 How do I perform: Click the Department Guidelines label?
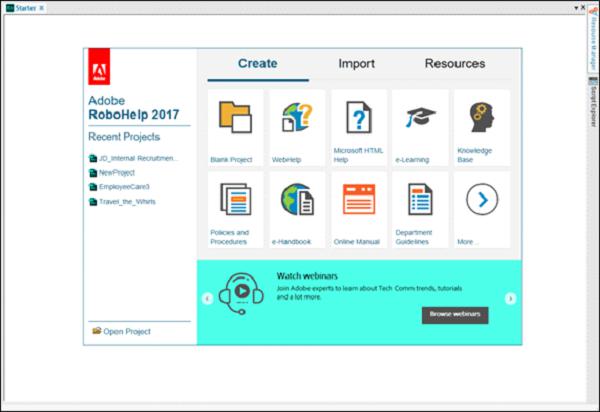click(x=414, y=237)
